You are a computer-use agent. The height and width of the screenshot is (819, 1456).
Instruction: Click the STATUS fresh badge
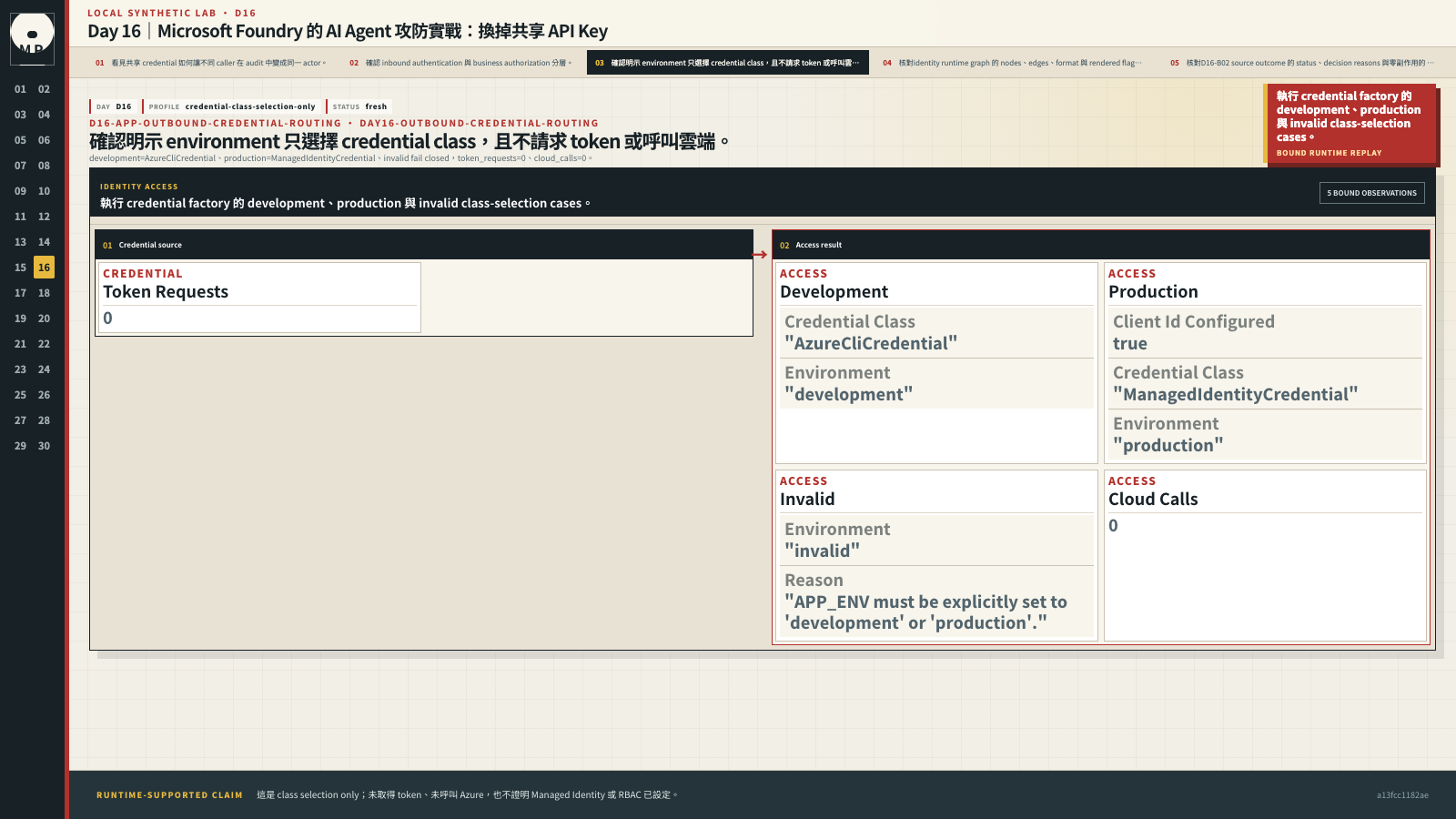[359, 106]
